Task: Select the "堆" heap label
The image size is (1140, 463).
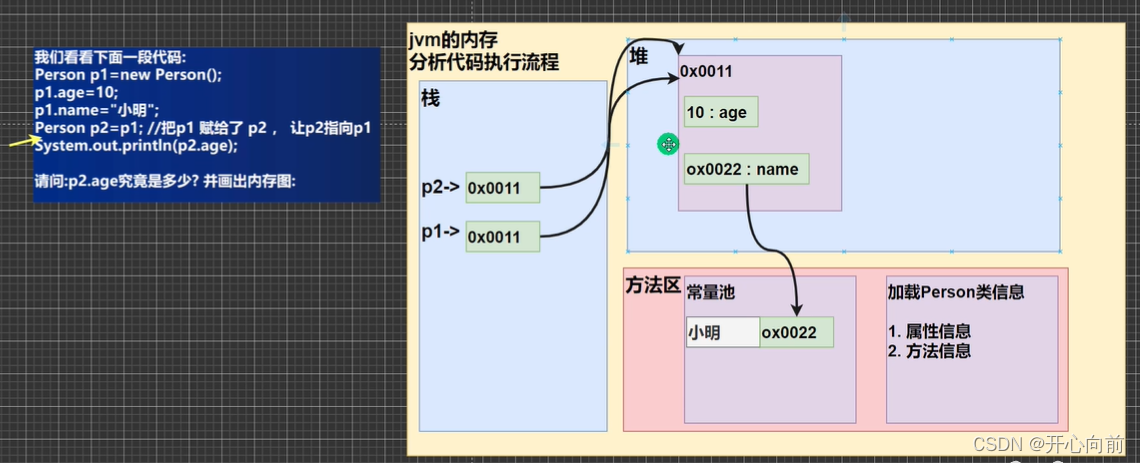Action: coord(638,57)
